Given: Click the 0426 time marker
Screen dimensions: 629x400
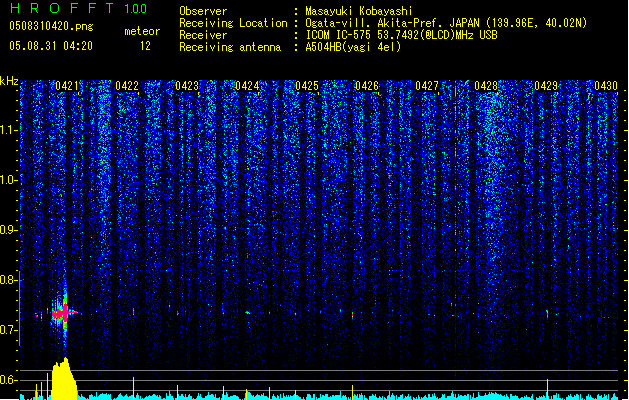Looking at the screenshot, I should tap(367, 86).
